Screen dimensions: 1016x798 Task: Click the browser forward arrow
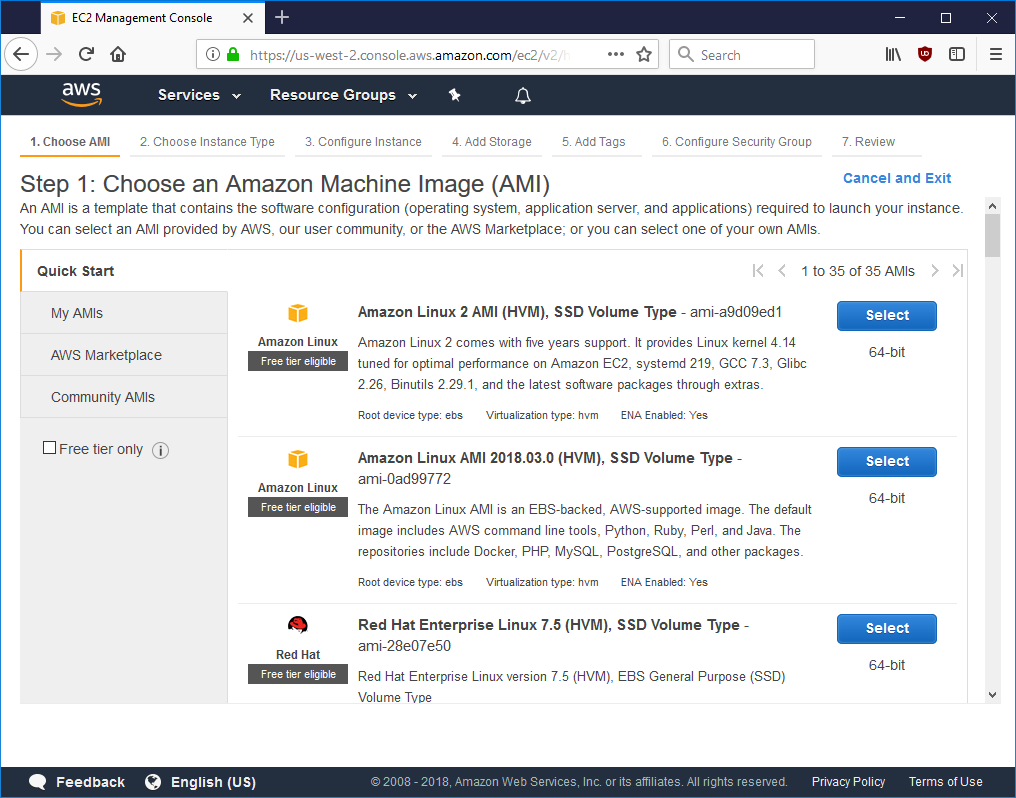point(54,54)
